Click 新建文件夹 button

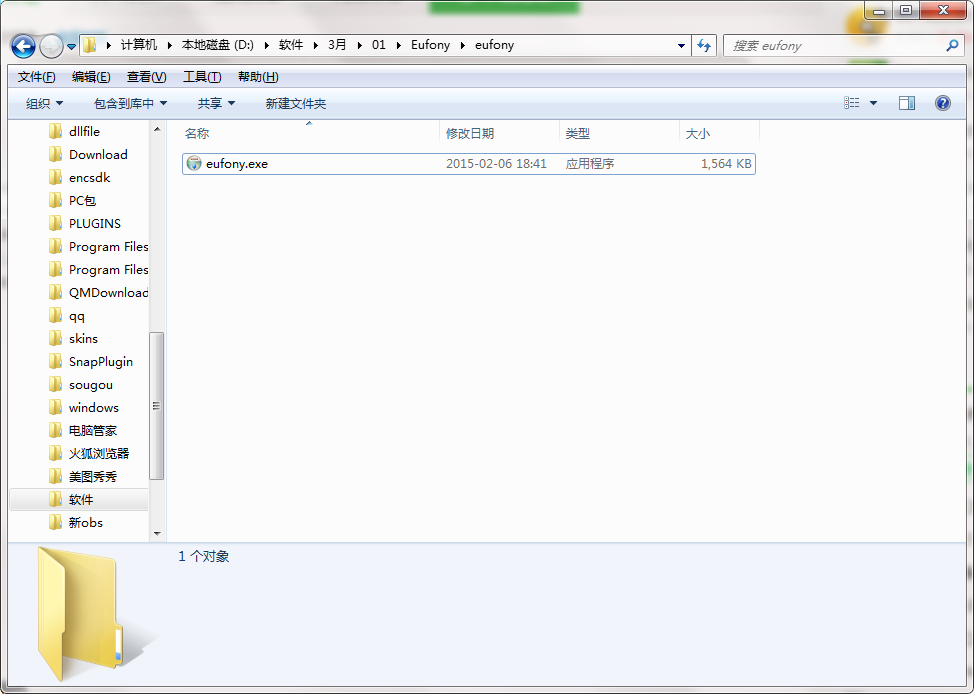(296, 104)
